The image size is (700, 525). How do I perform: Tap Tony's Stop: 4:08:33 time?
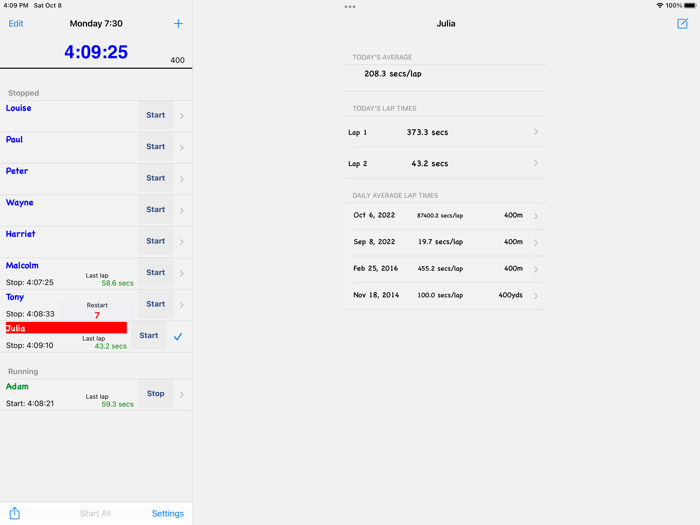click(x=30, y=314)
